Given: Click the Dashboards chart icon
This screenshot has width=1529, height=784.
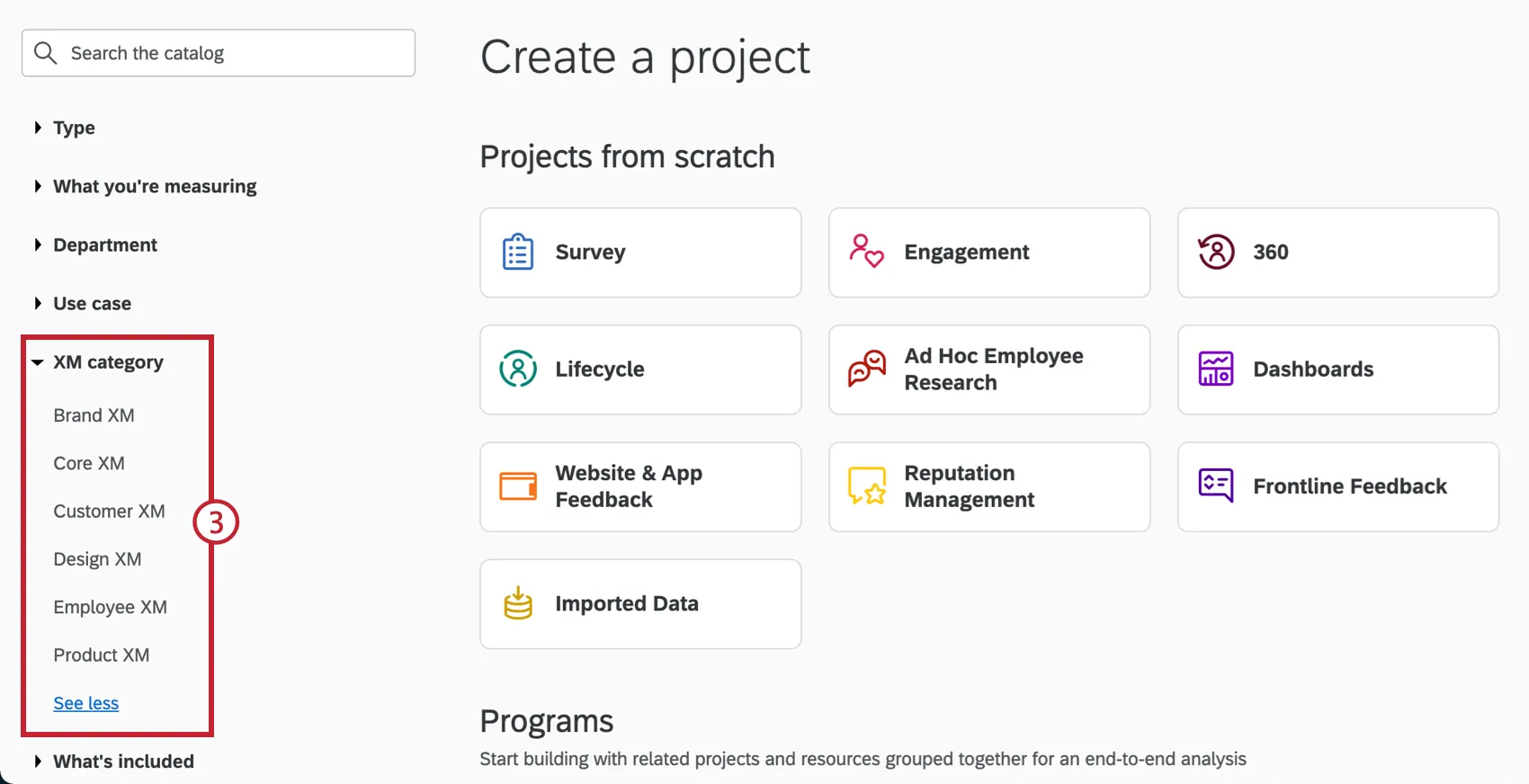Looking at the screenshot, I should point(1216,370).
